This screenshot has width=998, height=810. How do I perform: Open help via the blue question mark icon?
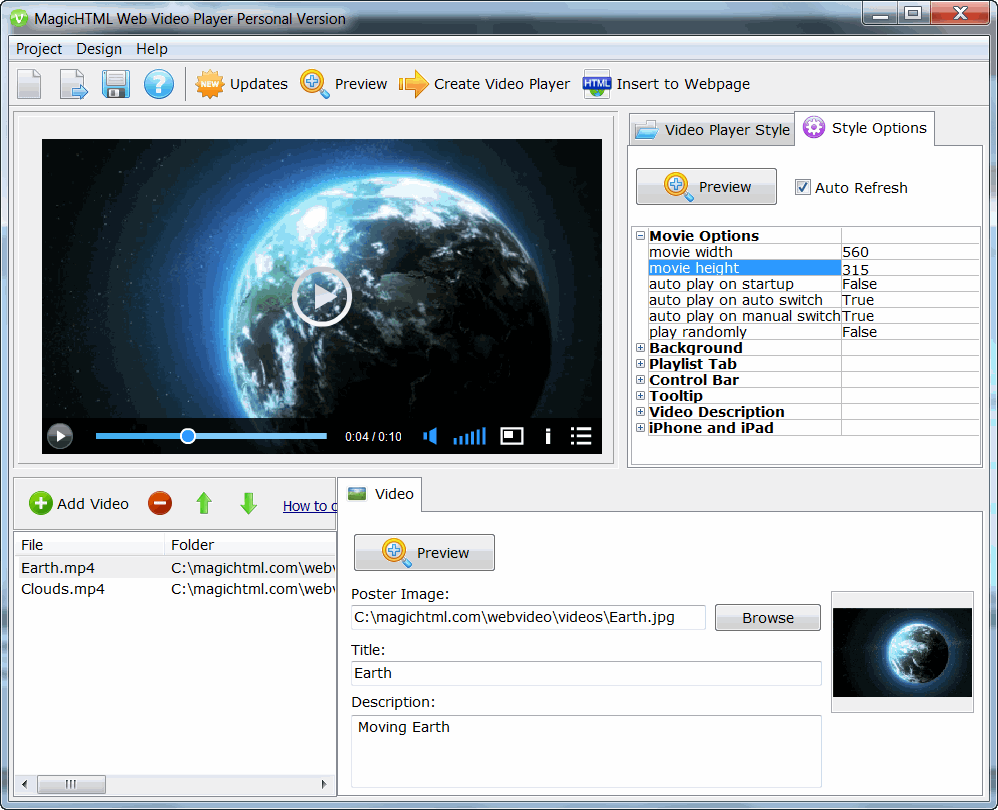(158, 84)
